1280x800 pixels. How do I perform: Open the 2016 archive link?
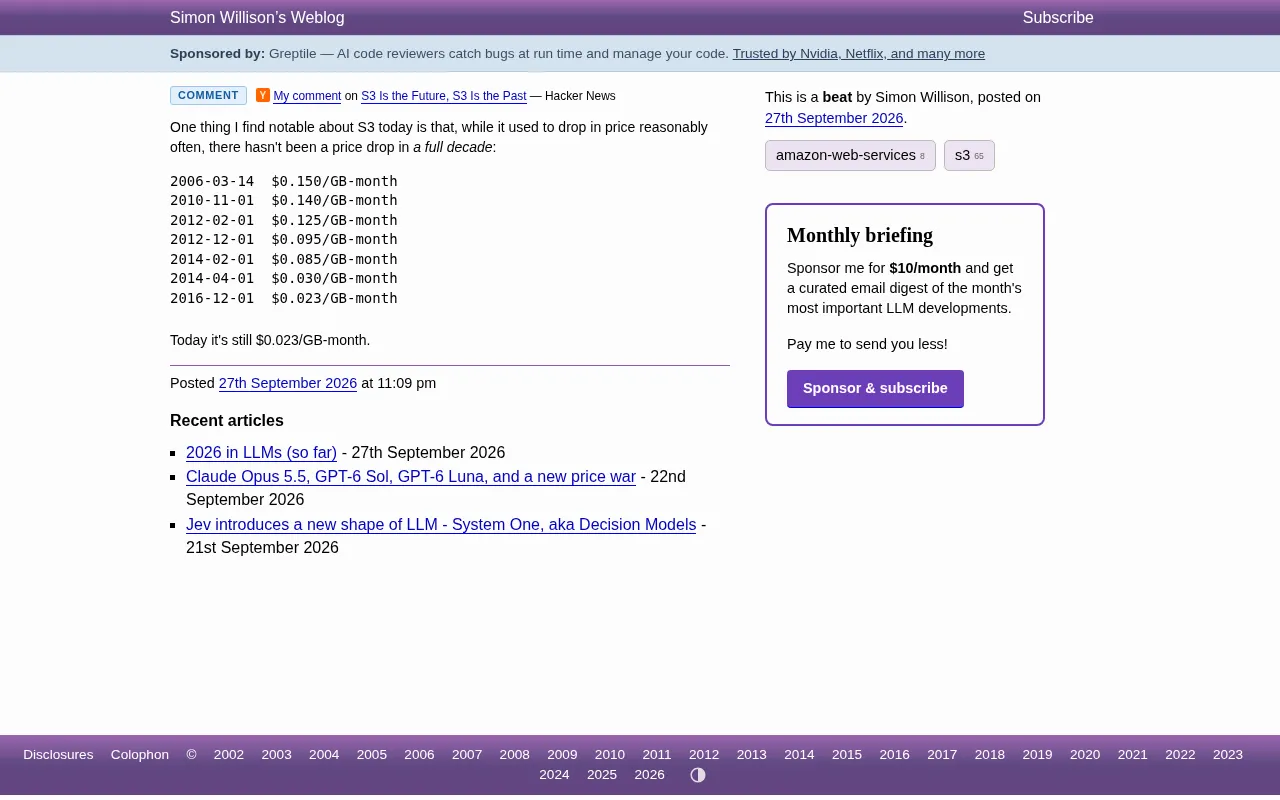(894, 755)
